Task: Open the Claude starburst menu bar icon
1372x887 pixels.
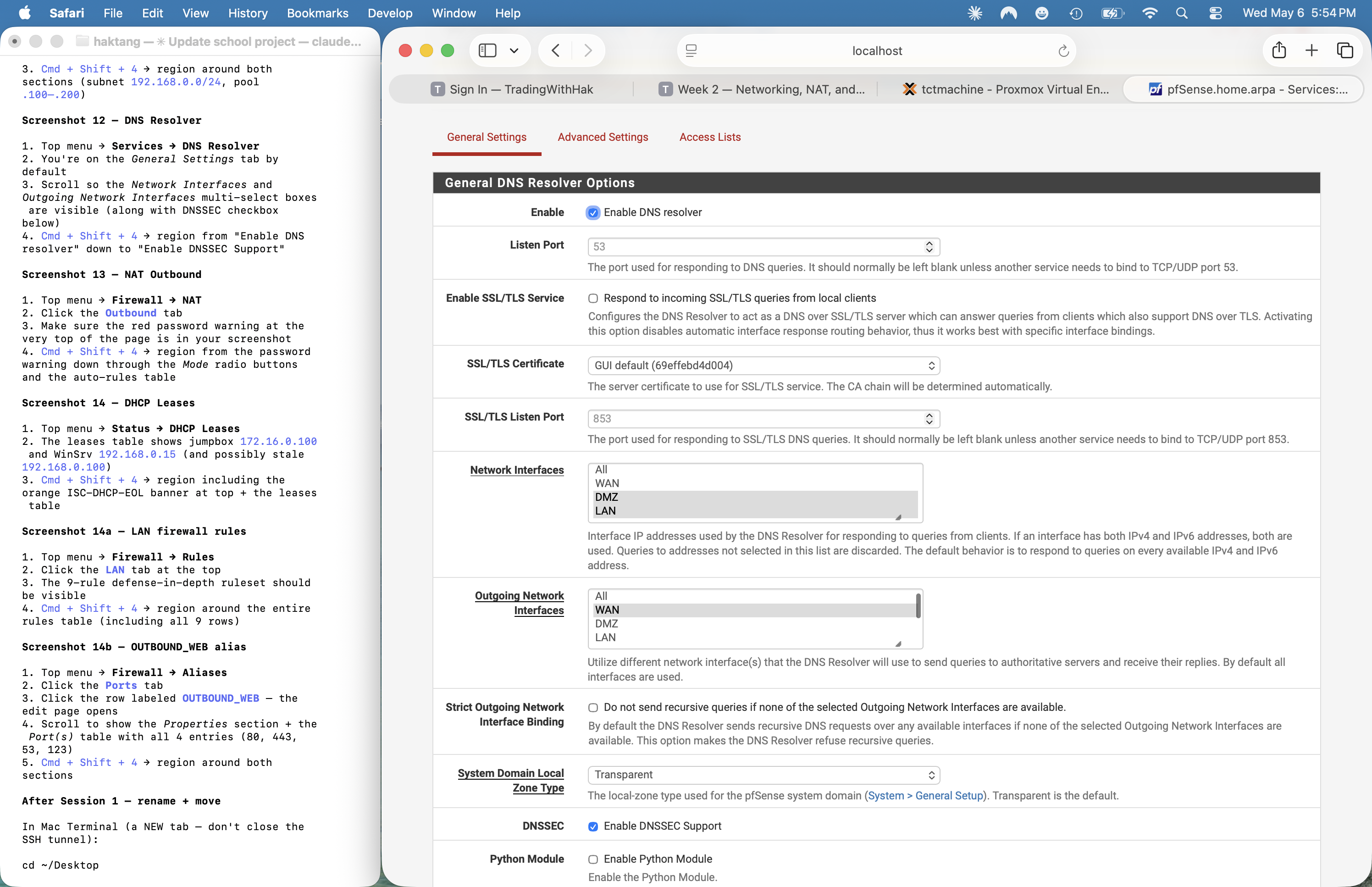Action: click(974, 13)
